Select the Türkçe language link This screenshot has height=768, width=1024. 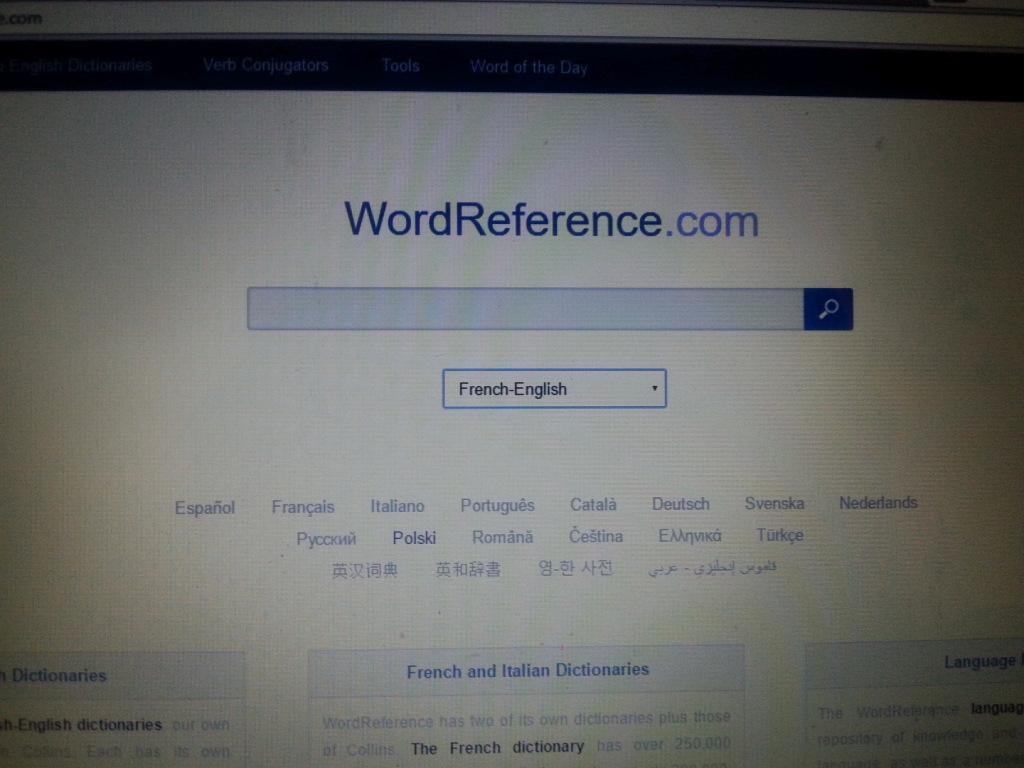tap(779, 535)
